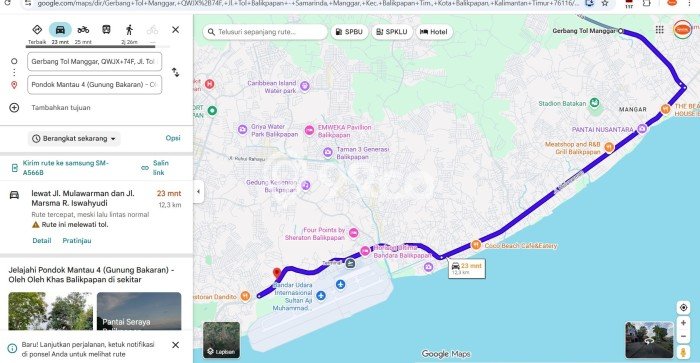
Task: Open the Google account avatar
Action: tap(682, 29)
